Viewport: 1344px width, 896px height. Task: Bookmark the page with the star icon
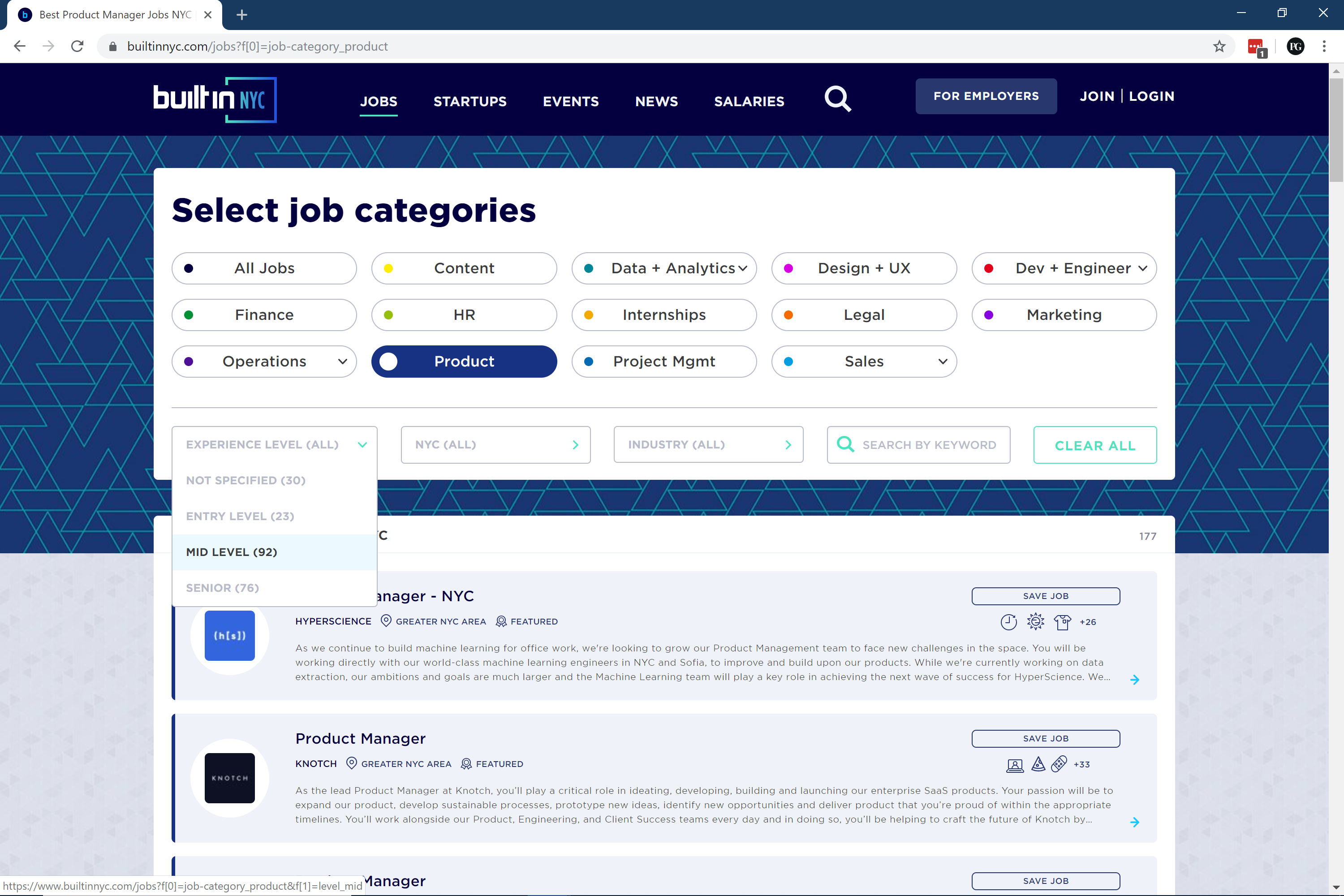tap(1219, 46)
